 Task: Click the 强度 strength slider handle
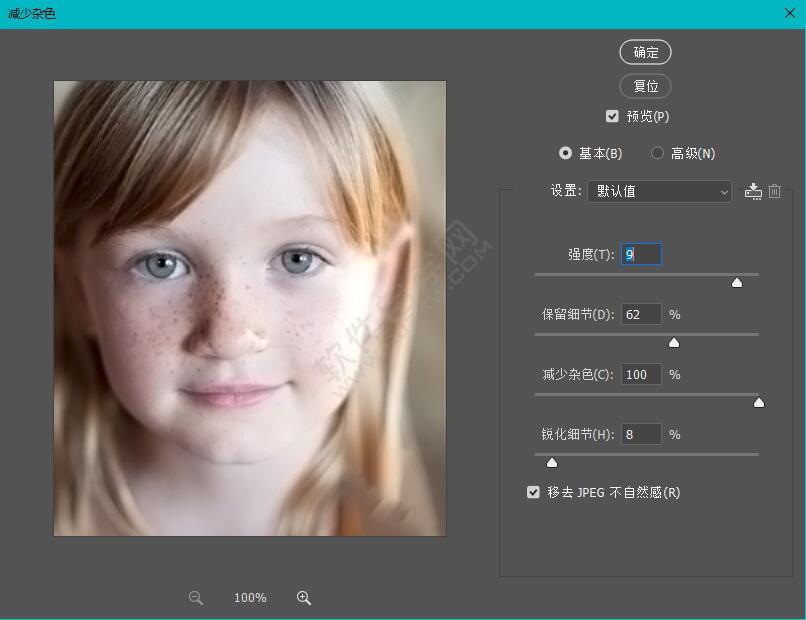tap(737, 283)
